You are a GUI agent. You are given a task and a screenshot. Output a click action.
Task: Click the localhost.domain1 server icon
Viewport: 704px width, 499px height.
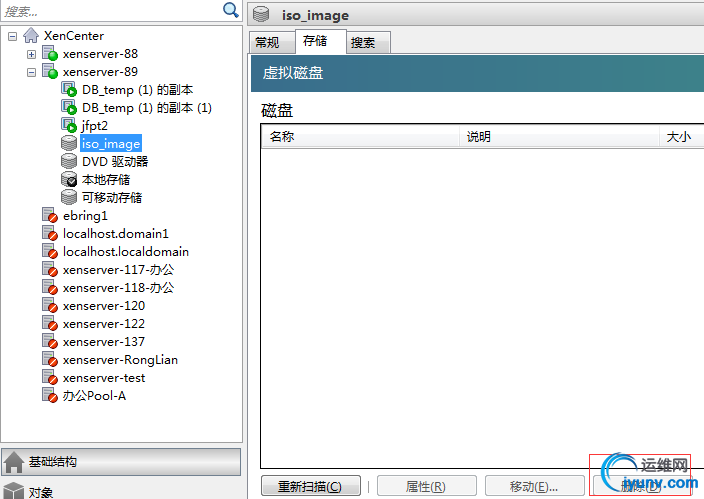coord(50,233)
